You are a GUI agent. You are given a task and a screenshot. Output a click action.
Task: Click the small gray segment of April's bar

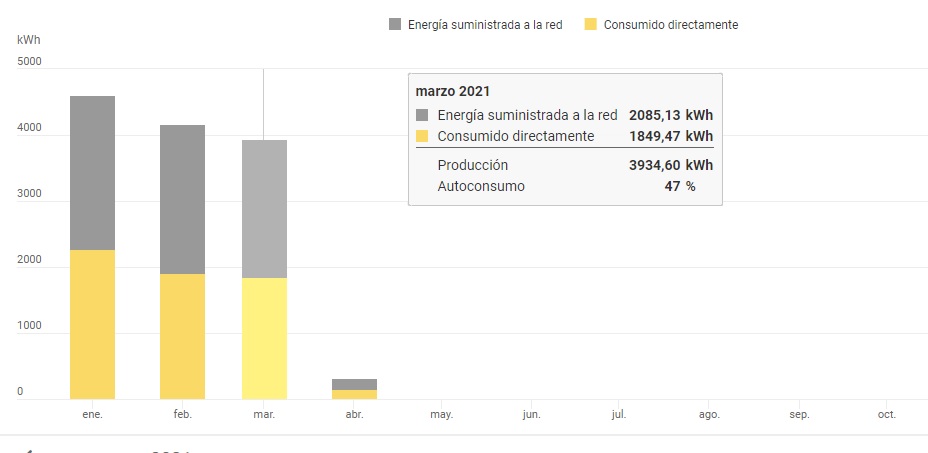[354, 384]
